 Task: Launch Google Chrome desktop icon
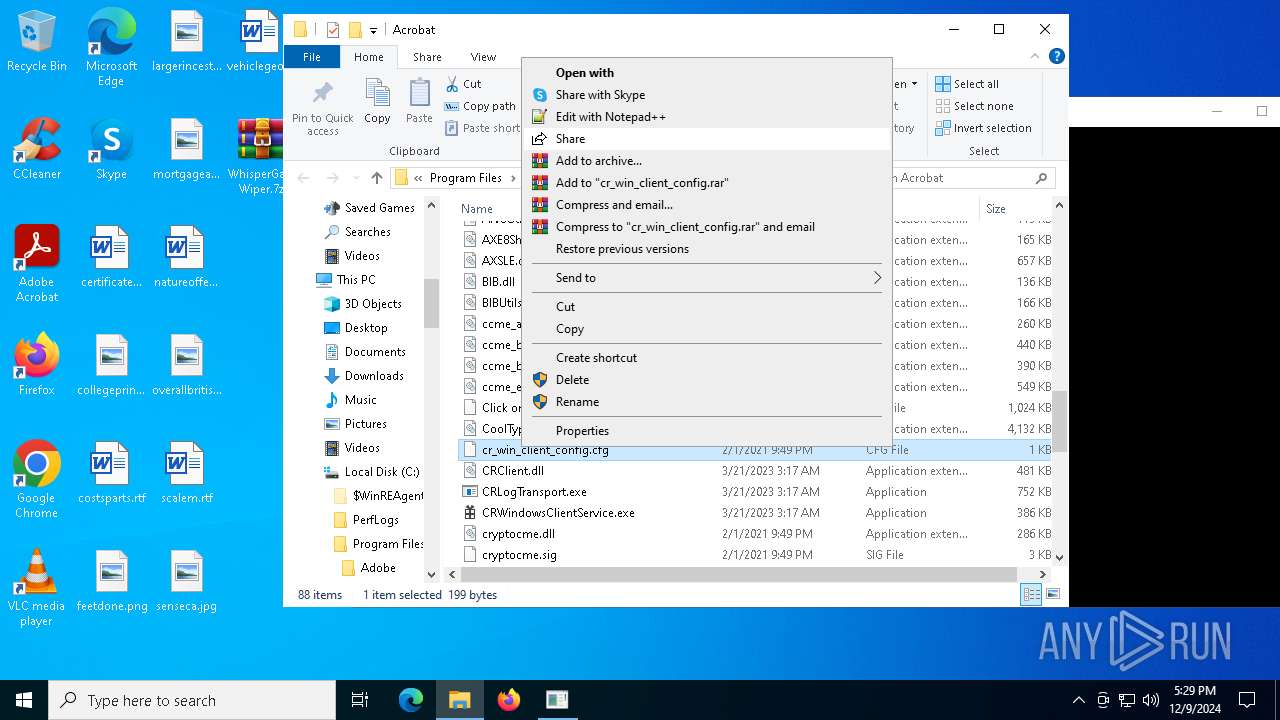(x=37, y=480)
